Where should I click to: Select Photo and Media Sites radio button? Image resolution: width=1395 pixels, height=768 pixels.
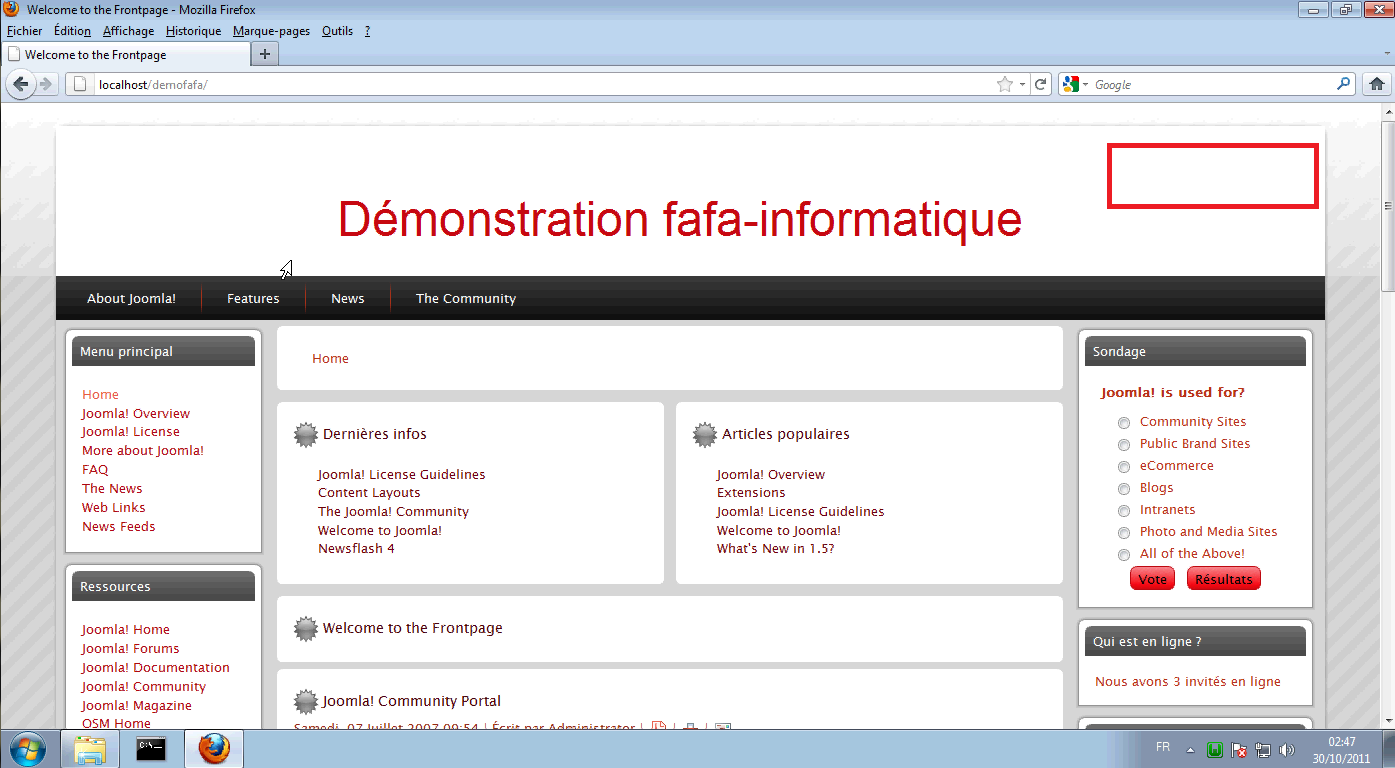[x=1124, y=533]
